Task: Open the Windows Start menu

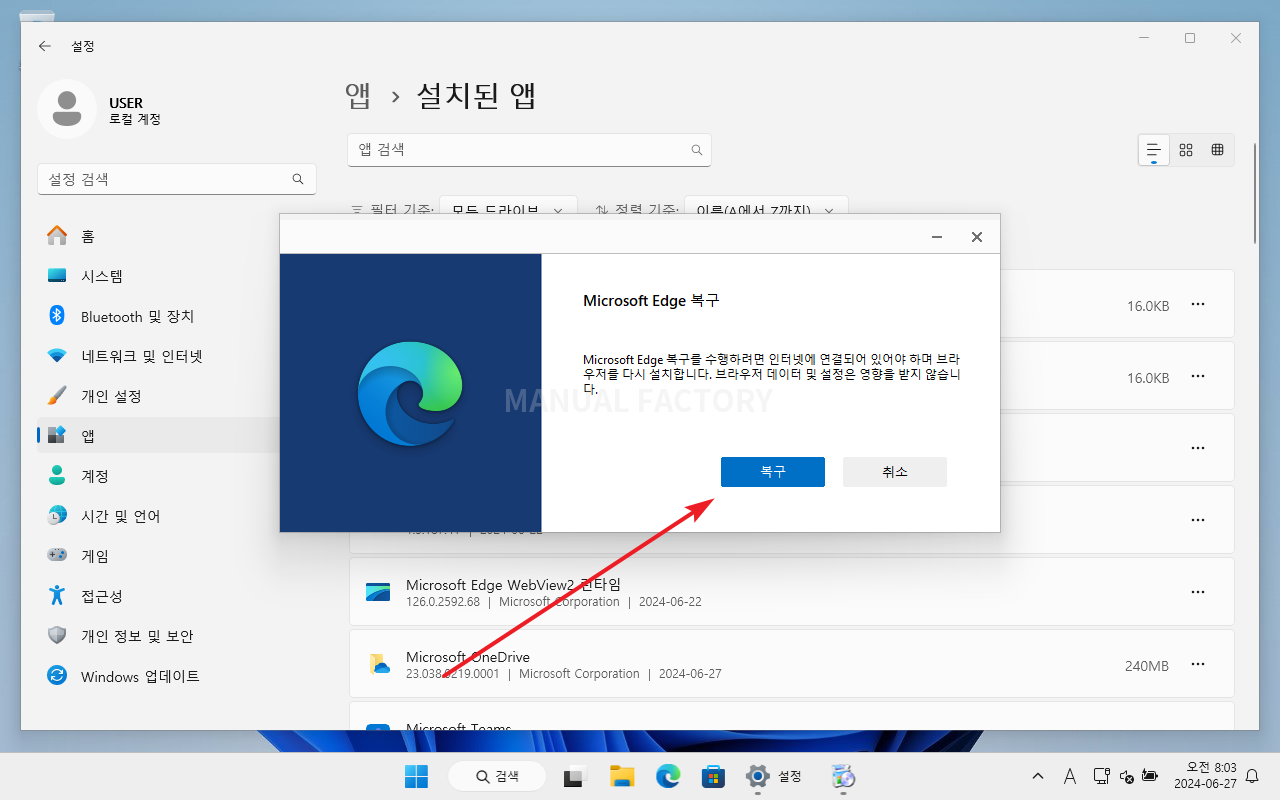Action: point(416,776)
